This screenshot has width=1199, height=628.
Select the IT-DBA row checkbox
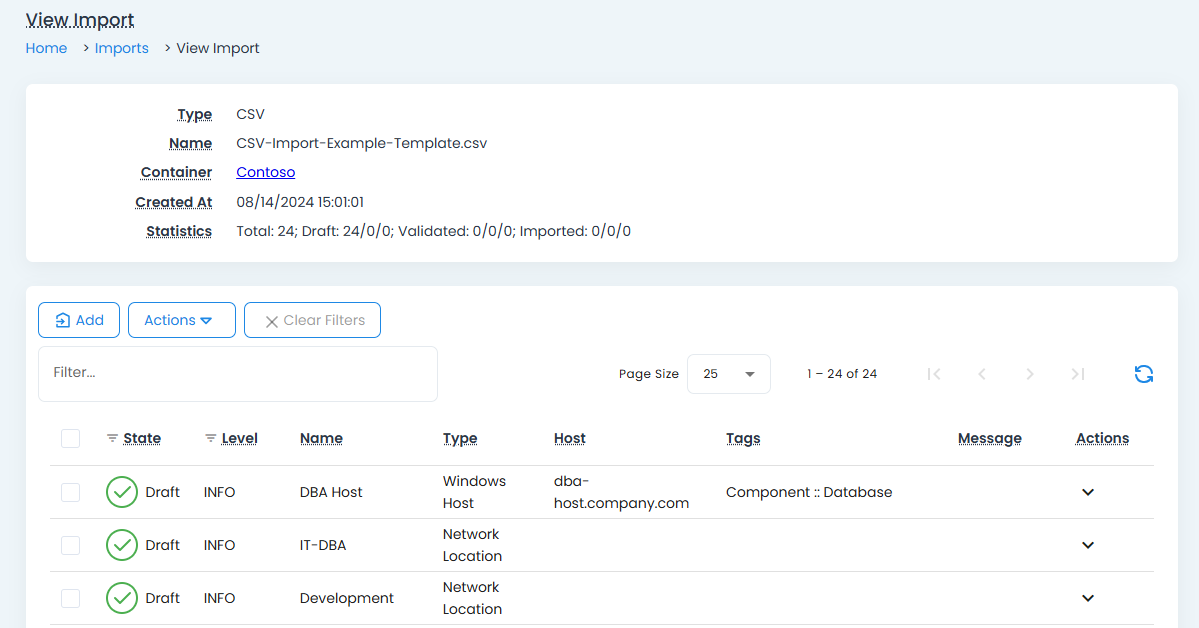[x=70, y=545]
